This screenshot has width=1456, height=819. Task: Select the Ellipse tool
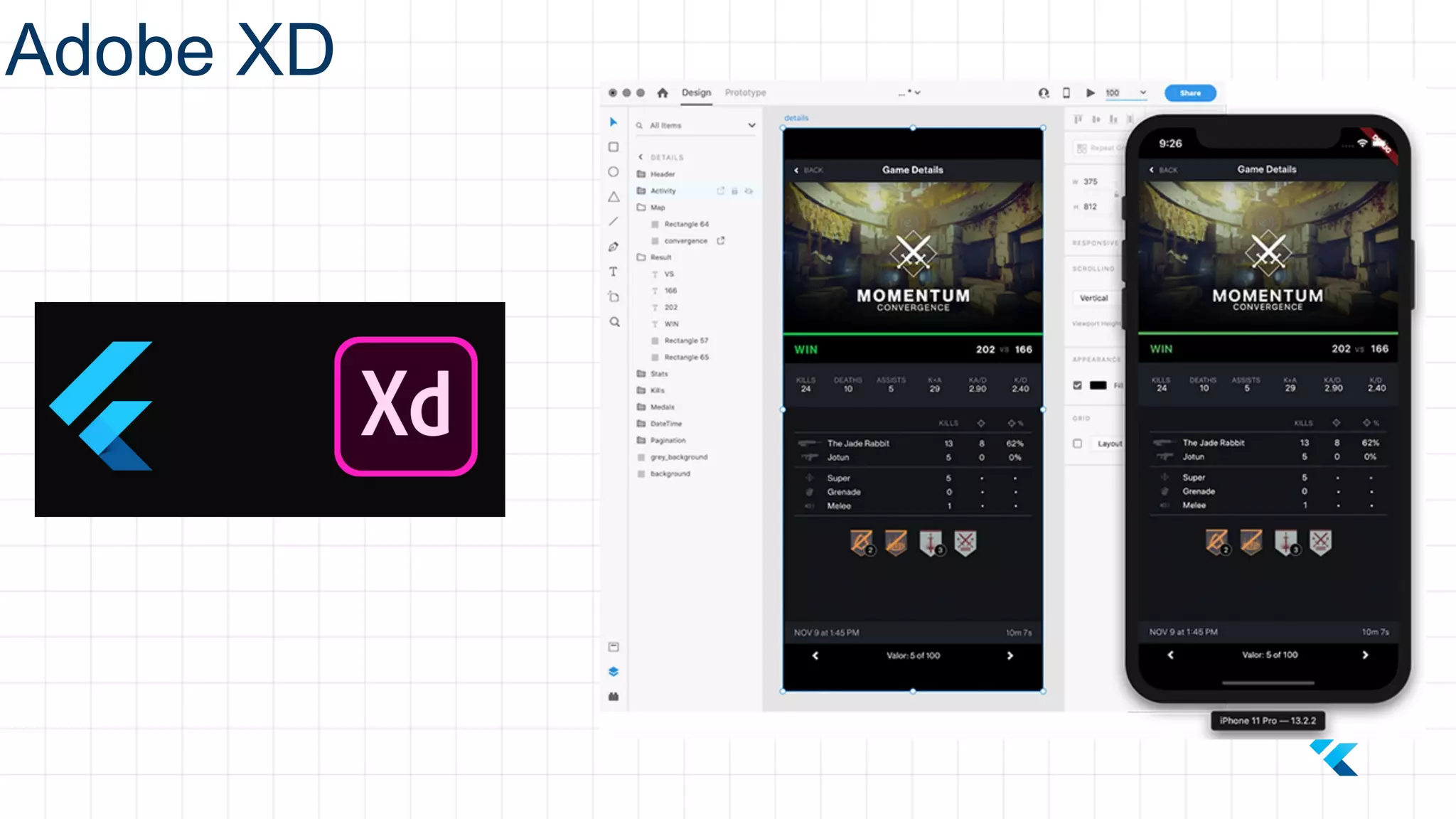(x=614, y=172)
